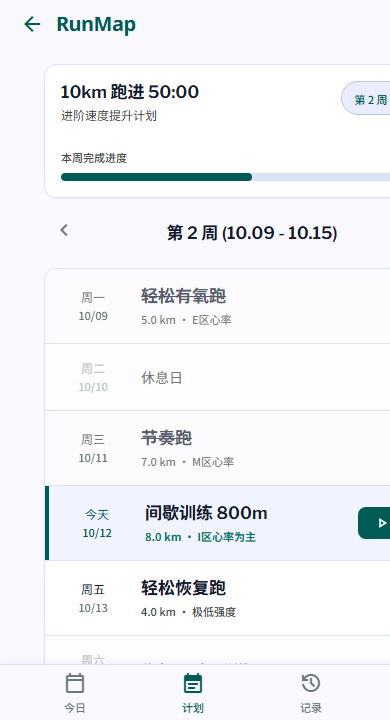
Task: Click the 今天 10/12 date label
Action: (97, 523)
